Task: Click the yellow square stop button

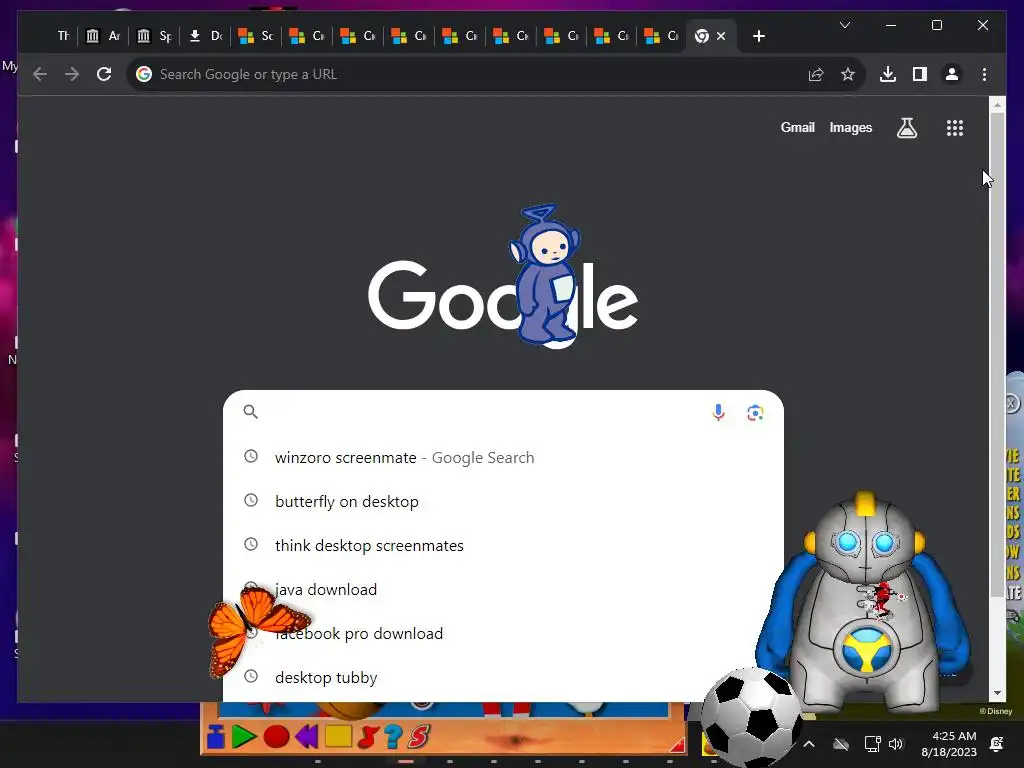Action: click(x=338, y=737)
